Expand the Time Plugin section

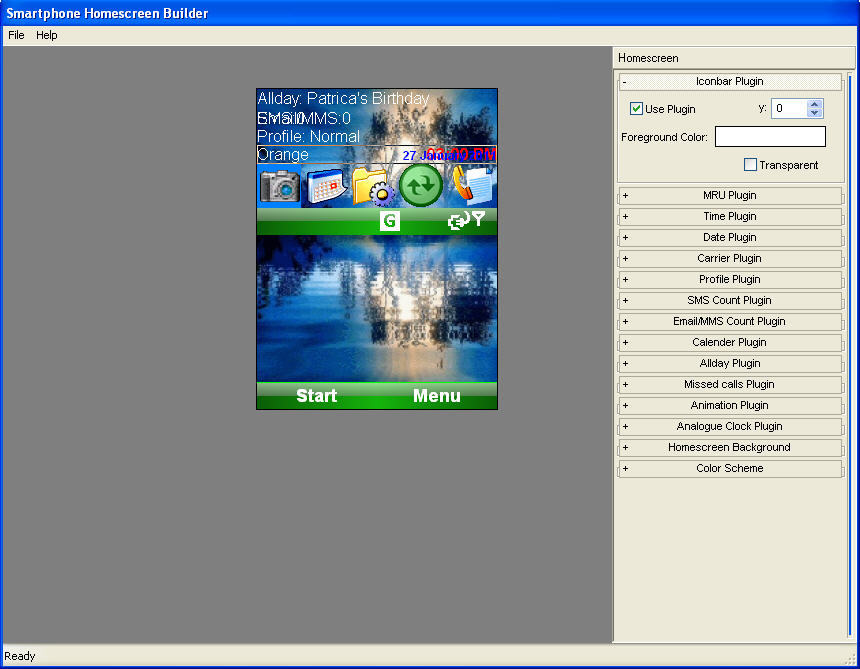pos(729,217)
